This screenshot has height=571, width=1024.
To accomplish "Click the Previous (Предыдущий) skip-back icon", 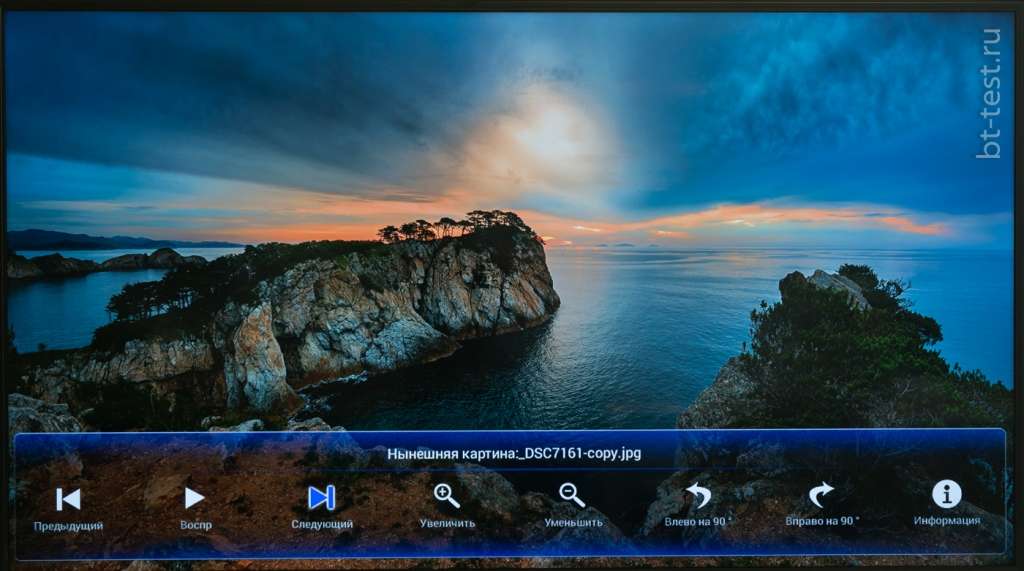I will pyautogui.click(x=68, y=498).
